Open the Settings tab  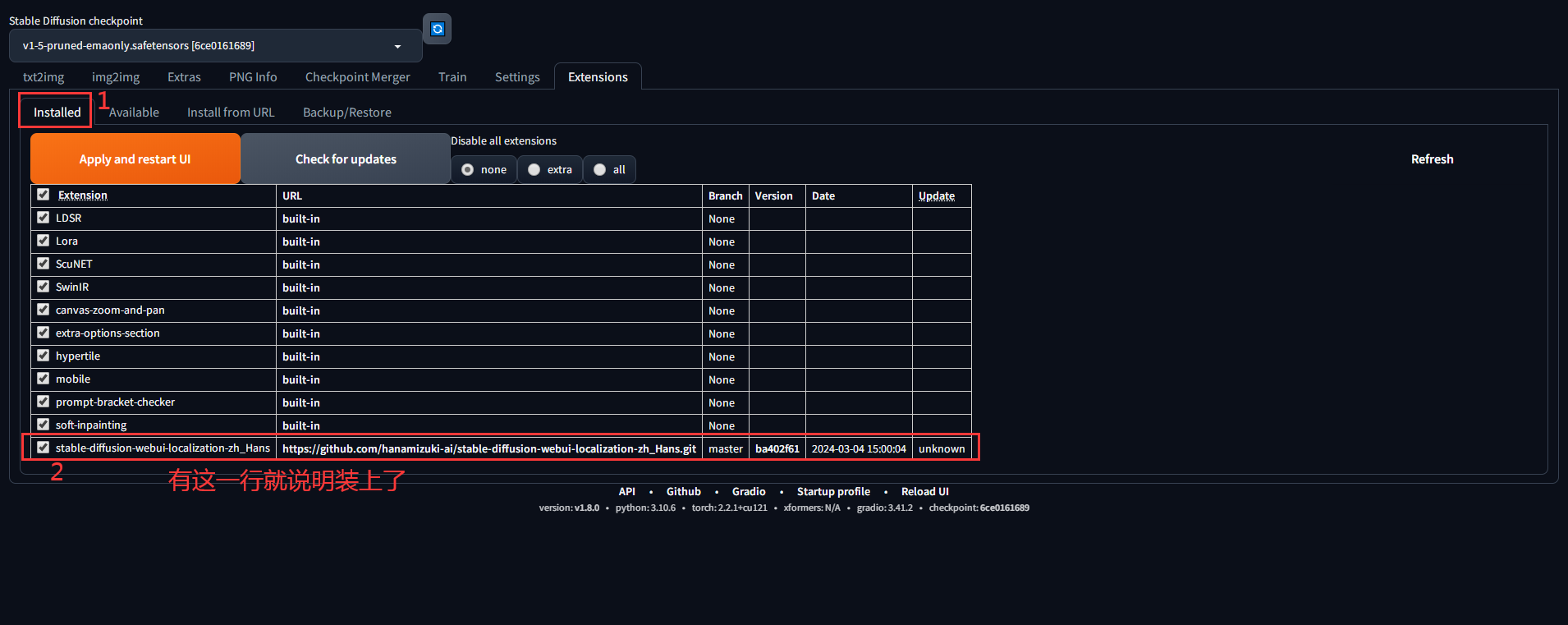[517, 77]
